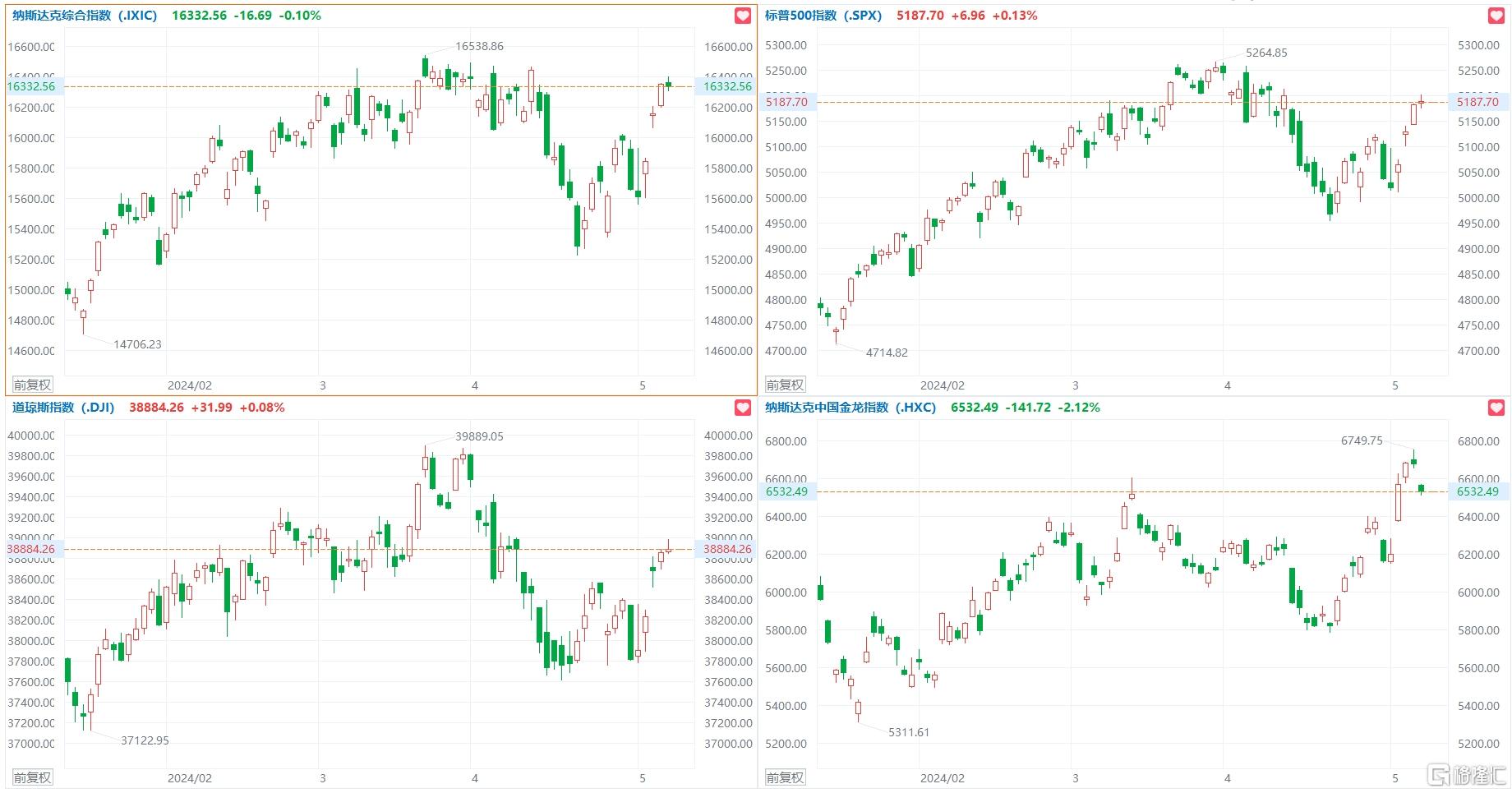Click the +31.99 point change on Dow header
Screen dimensions: 1512x793
(212, 408)
